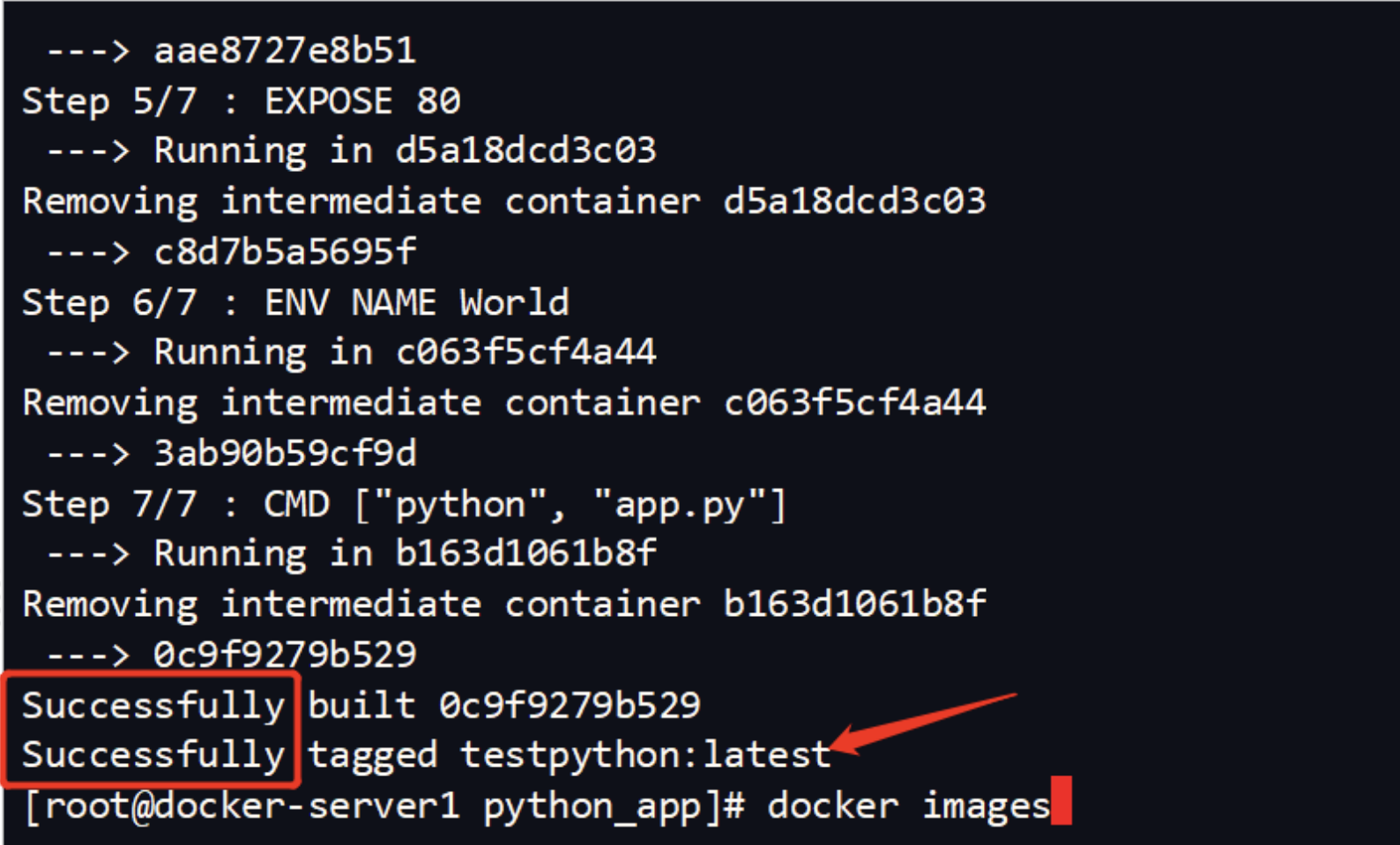Click image ID on the 'Successfully built' line
This screenshot has height=845, width=1400.
570,705
